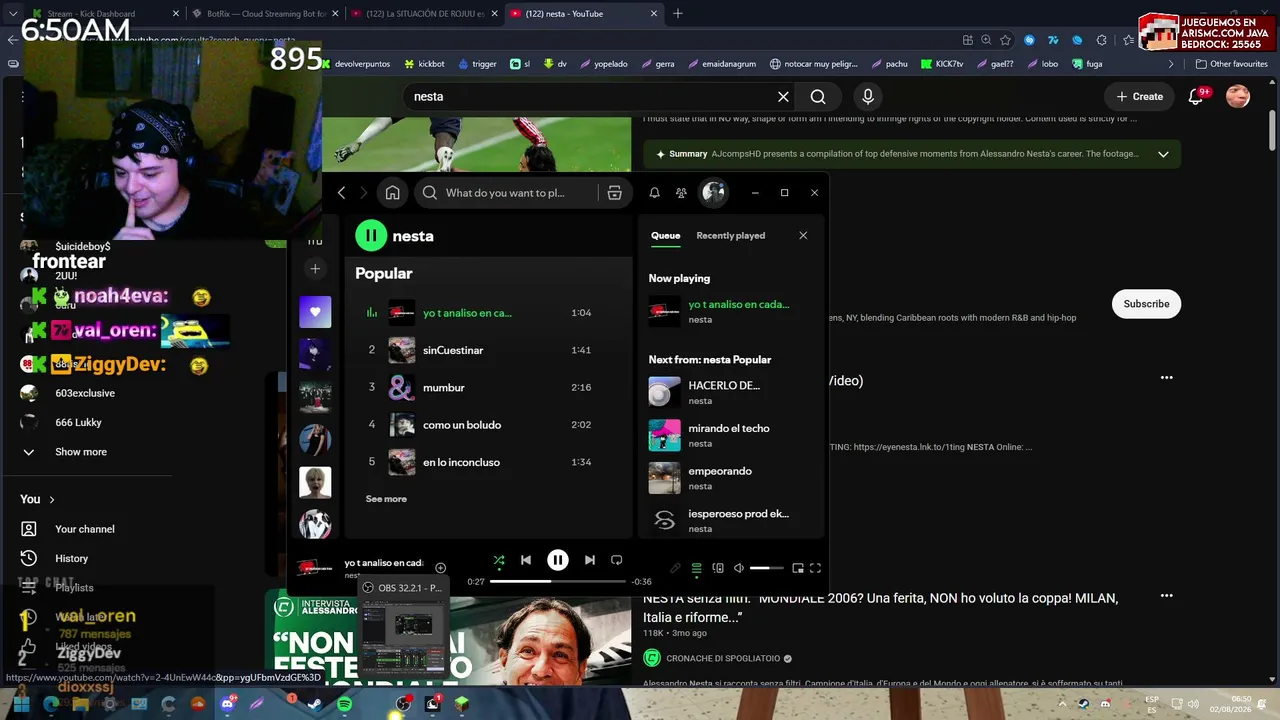Subscribe to the nesta channel
Image resolution: width=1280 pixels, height=720 pixels.
click(1146, 304)
